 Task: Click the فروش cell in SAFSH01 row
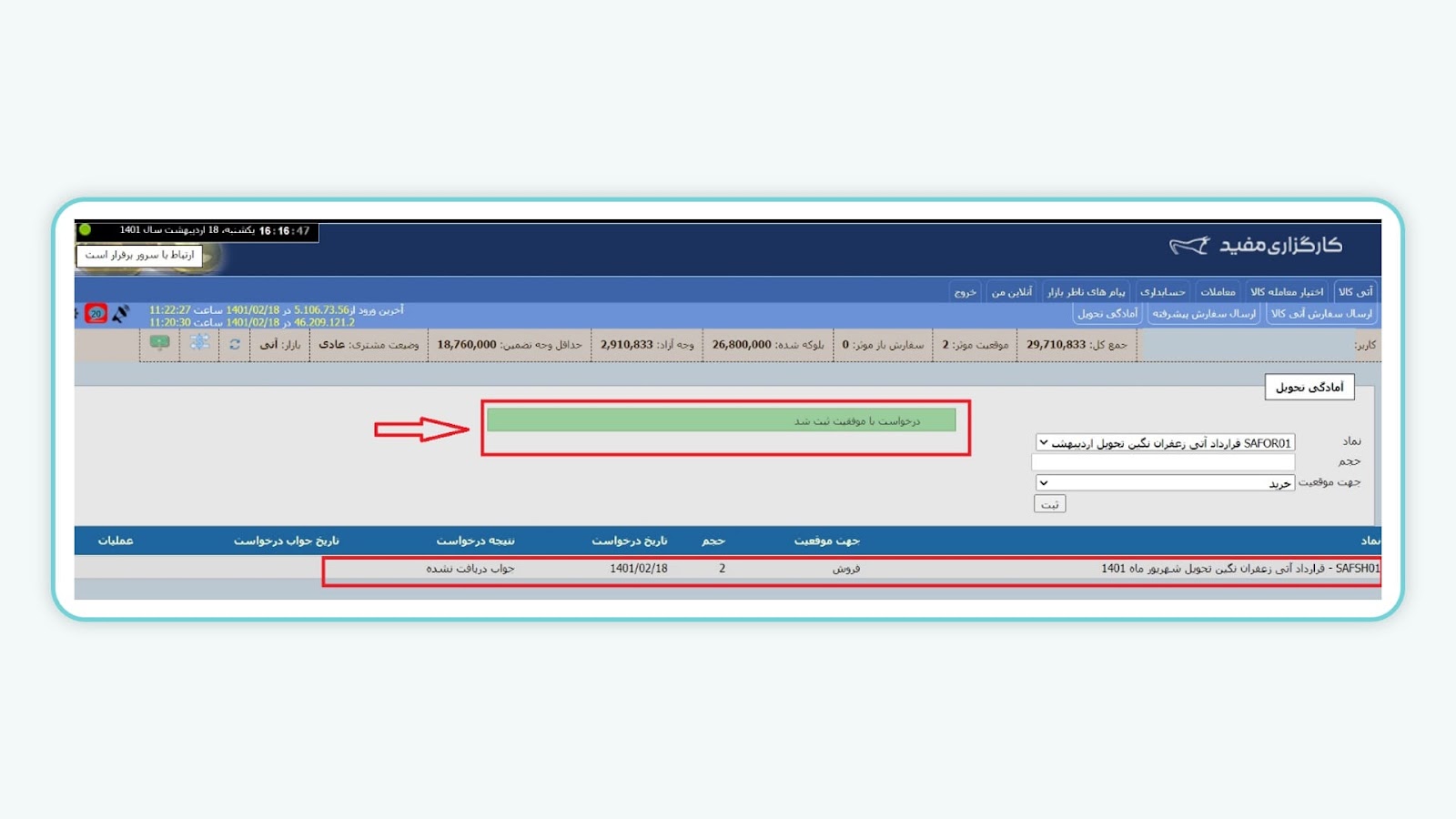(x=846, y=569)
